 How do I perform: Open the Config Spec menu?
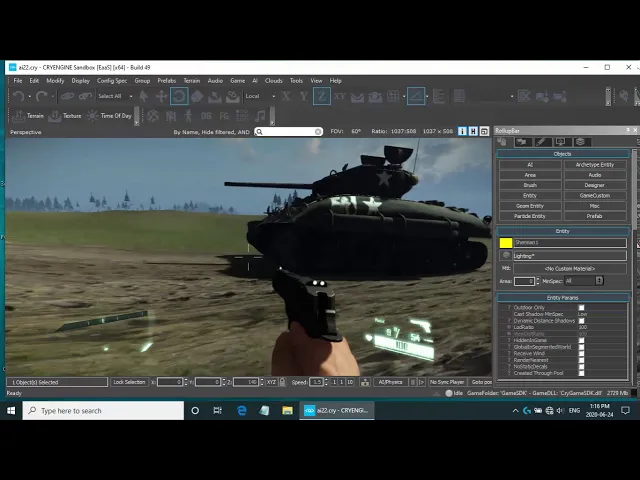pos(112,81)
